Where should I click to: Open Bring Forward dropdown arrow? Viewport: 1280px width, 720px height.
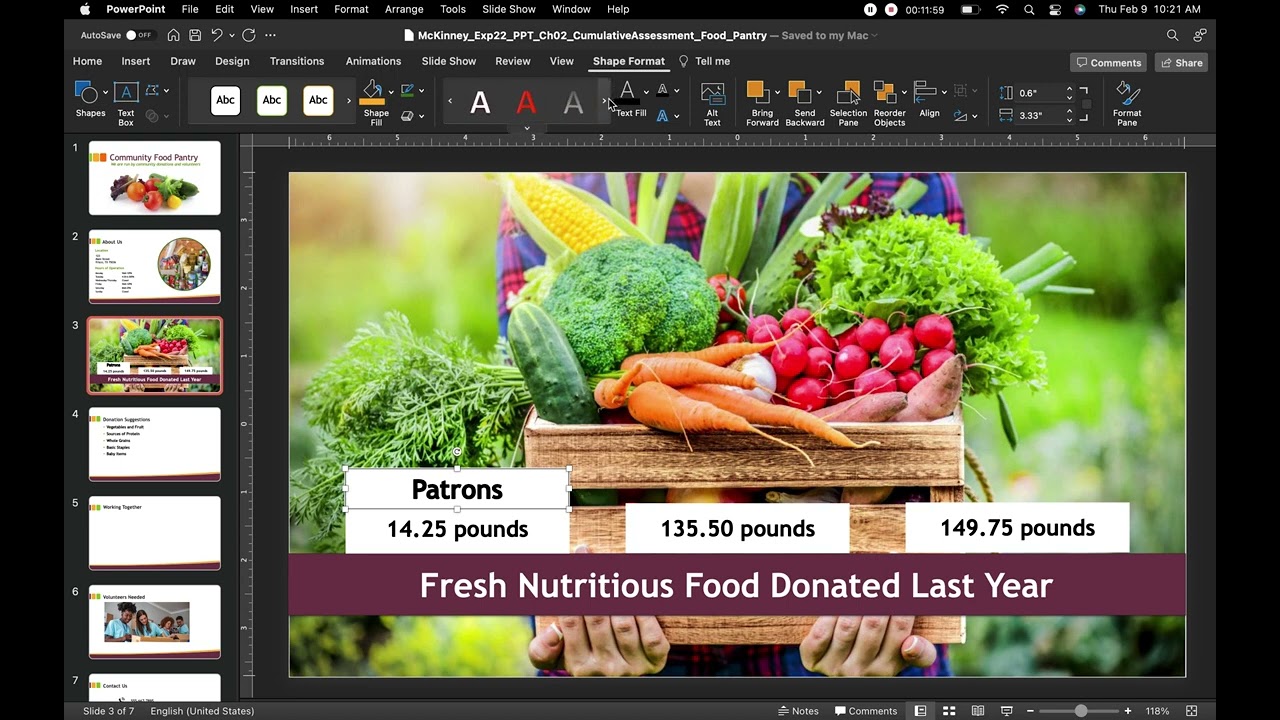[777, 93]
